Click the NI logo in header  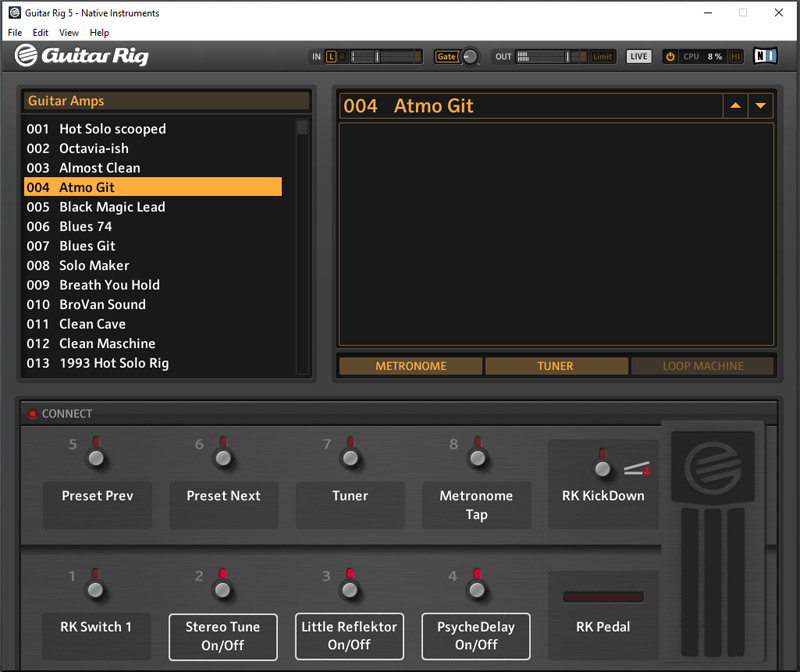coord(765,57)
